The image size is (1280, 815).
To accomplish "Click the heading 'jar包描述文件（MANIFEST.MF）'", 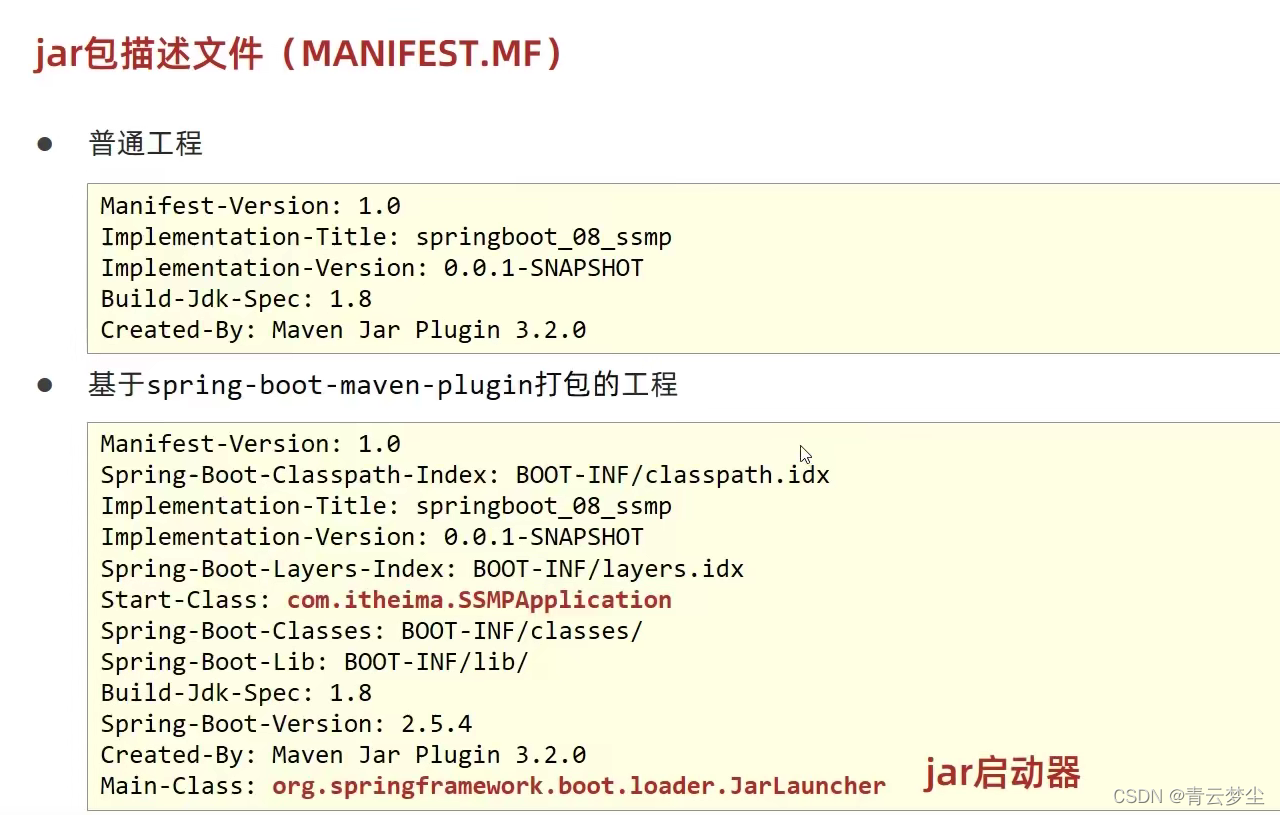I will pyautogui.click(x=302, y=53).
